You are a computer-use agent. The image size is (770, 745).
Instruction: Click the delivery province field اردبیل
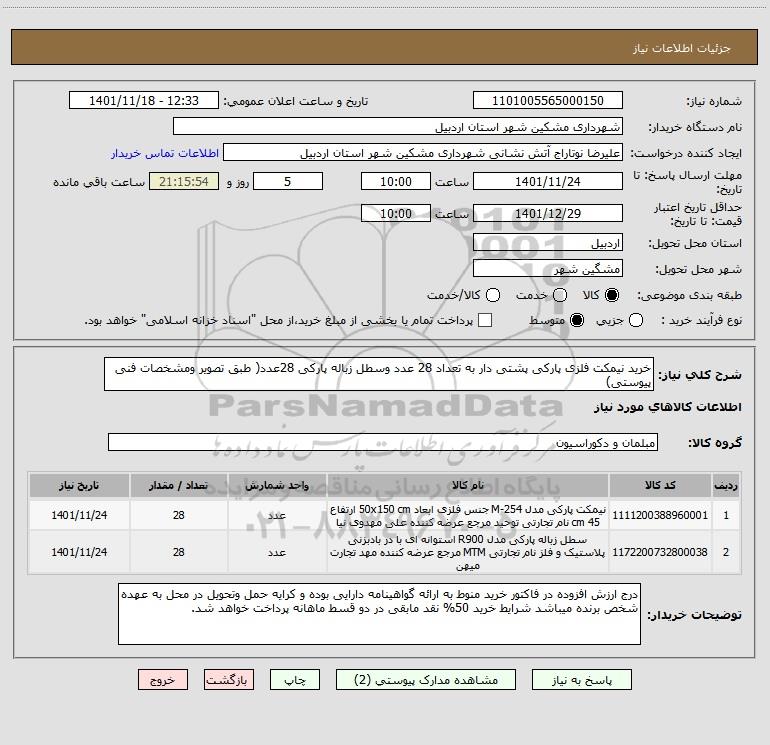coord(548,243)
